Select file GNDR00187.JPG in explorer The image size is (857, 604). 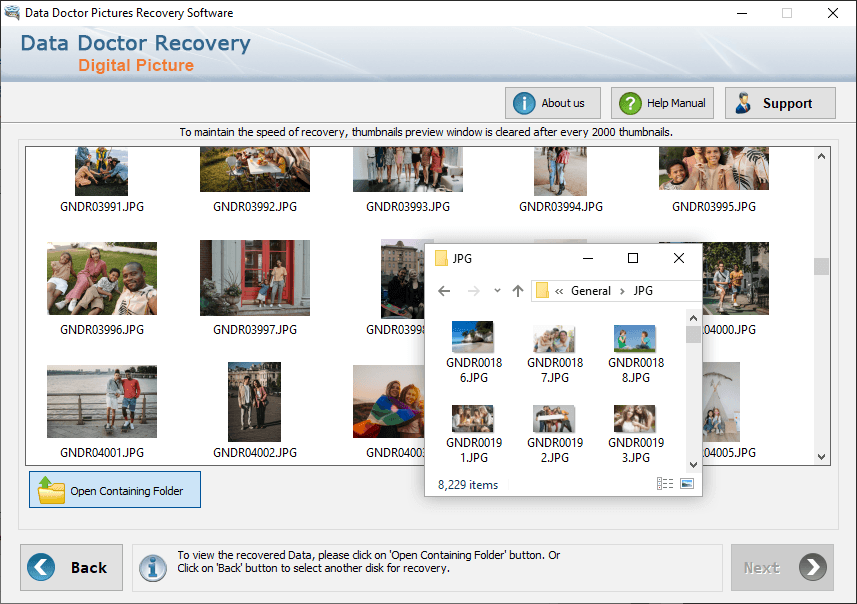coord(555,353)
